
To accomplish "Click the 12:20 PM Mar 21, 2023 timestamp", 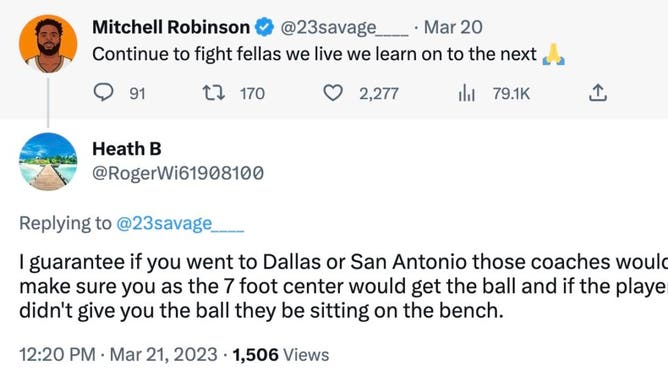I will tap(118, 355).
